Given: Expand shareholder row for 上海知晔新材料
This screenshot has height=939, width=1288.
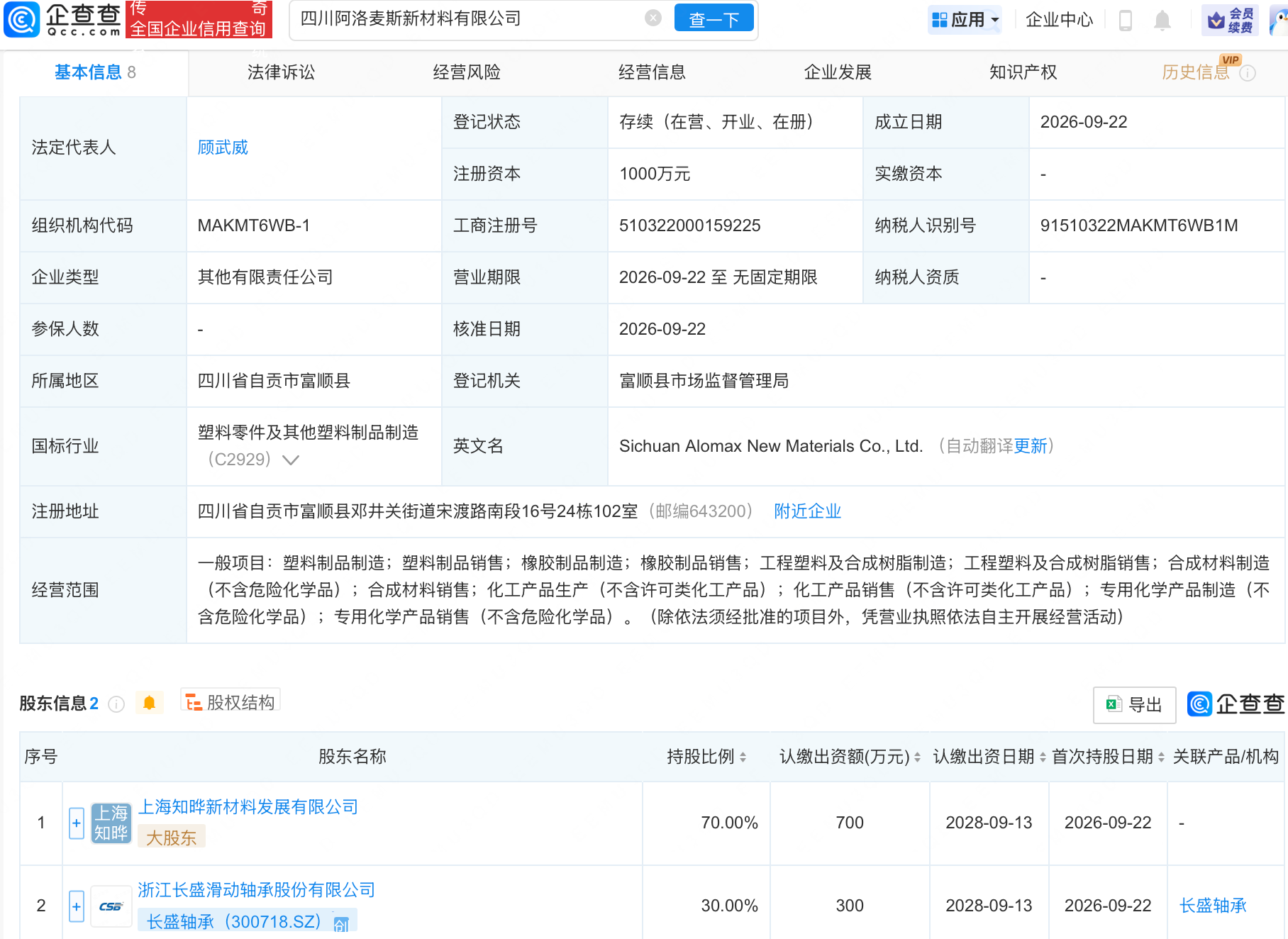Looking at the screenshot, I should (x=77, y=823).
